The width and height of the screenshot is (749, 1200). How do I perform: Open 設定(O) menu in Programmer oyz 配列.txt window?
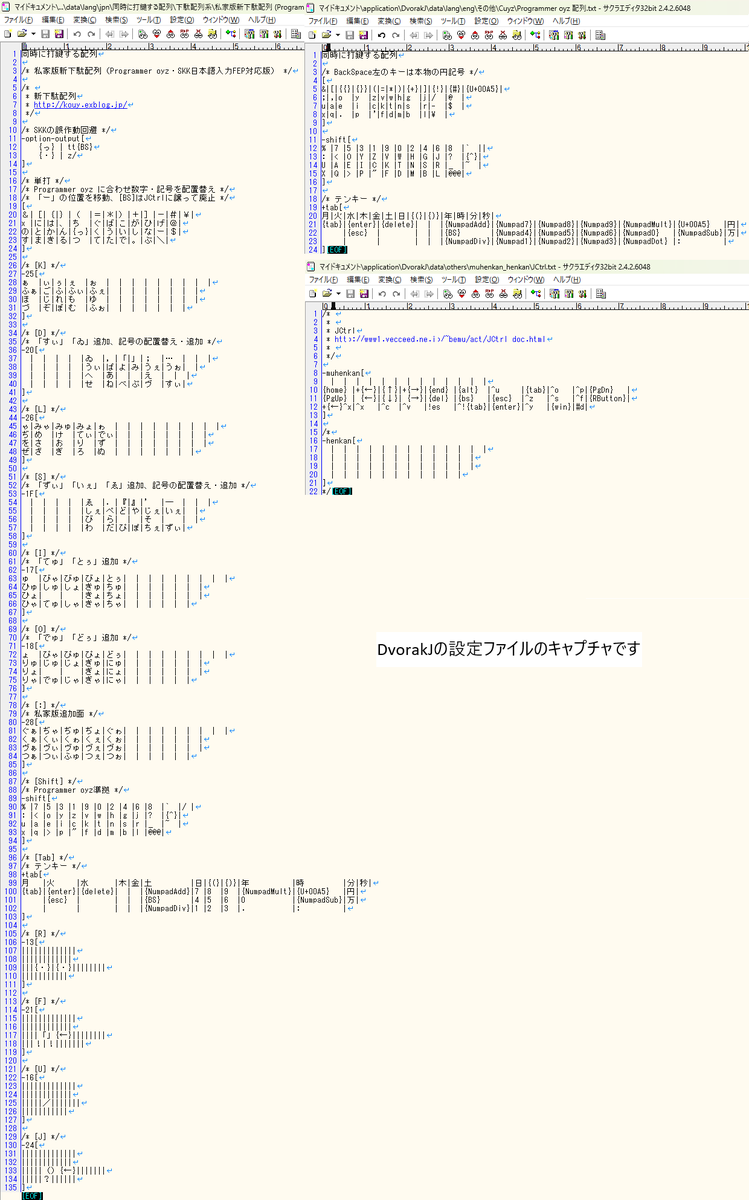[x=486, y=20]
